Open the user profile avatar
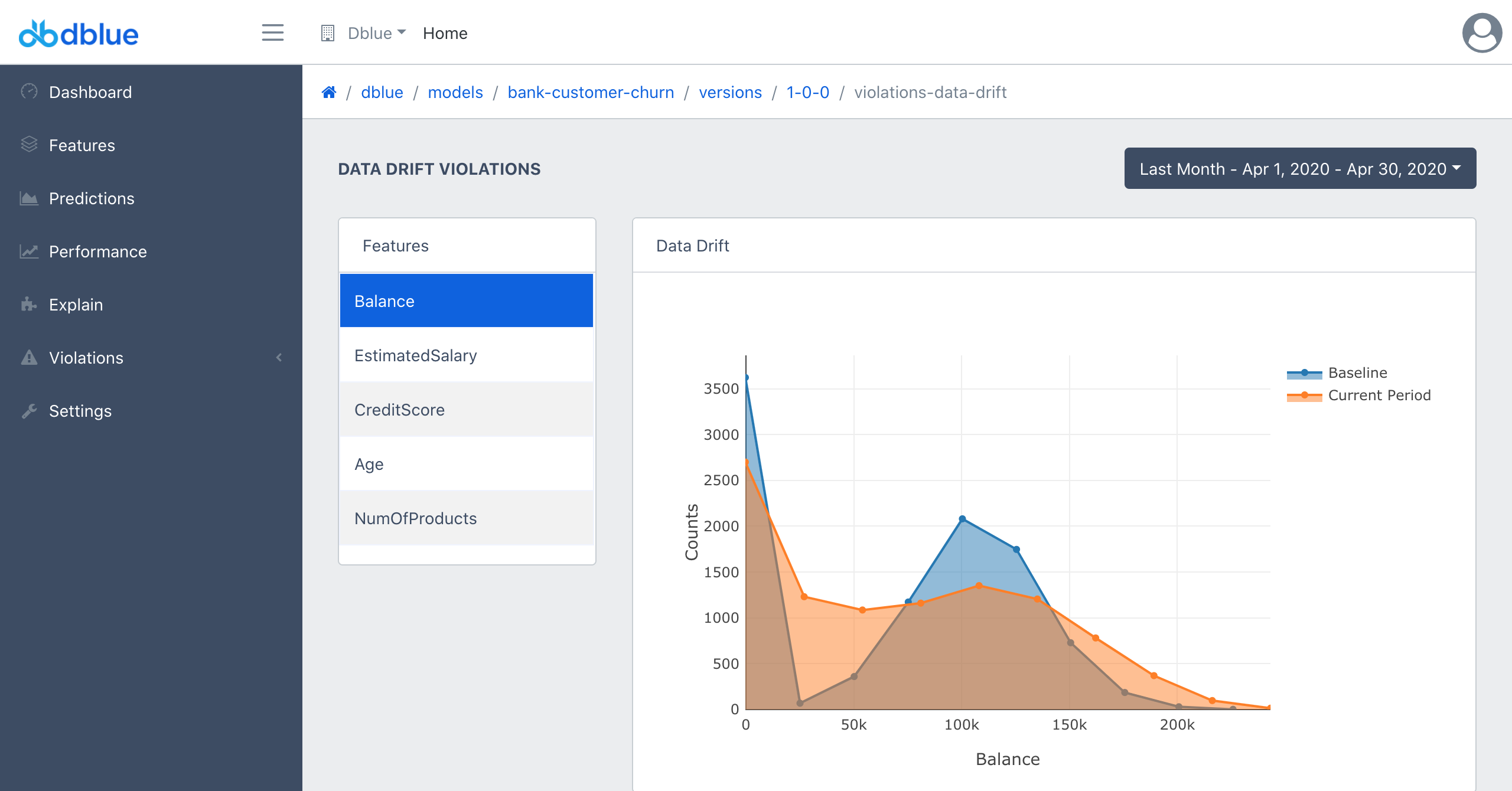 (1481, 33)
